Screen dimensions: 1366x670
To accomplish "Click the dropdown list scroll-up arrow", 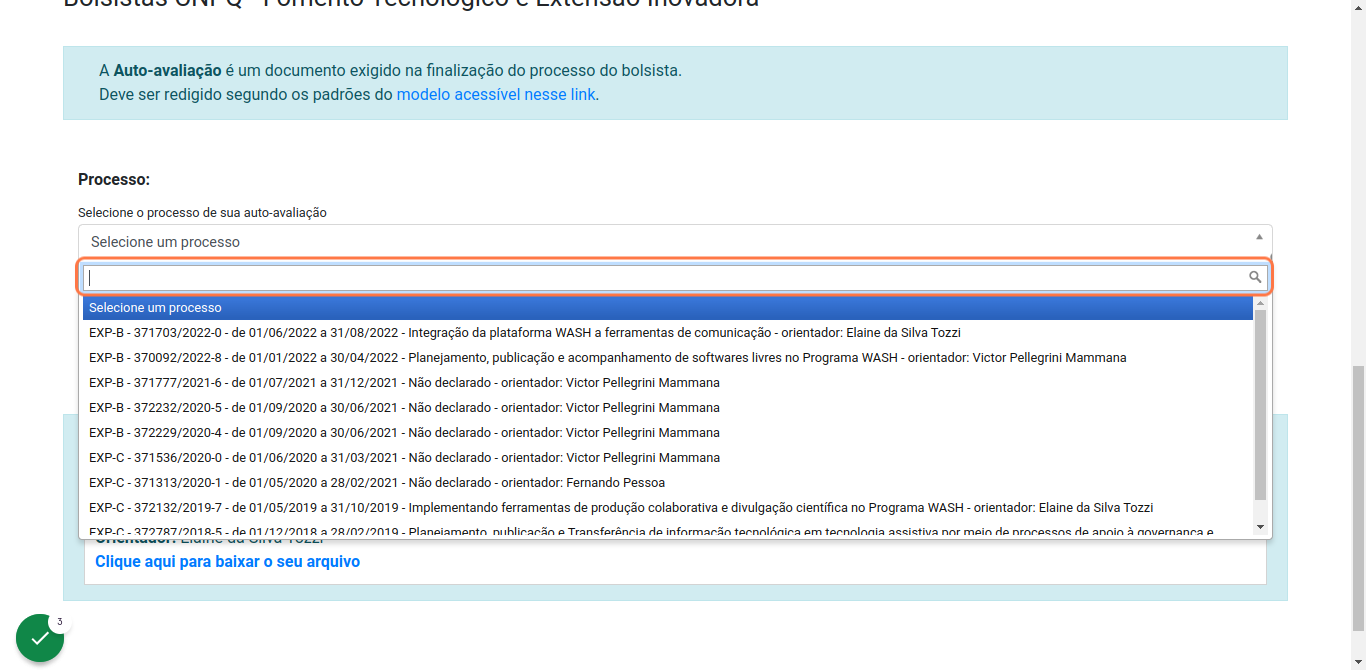I will (1260, 302).
